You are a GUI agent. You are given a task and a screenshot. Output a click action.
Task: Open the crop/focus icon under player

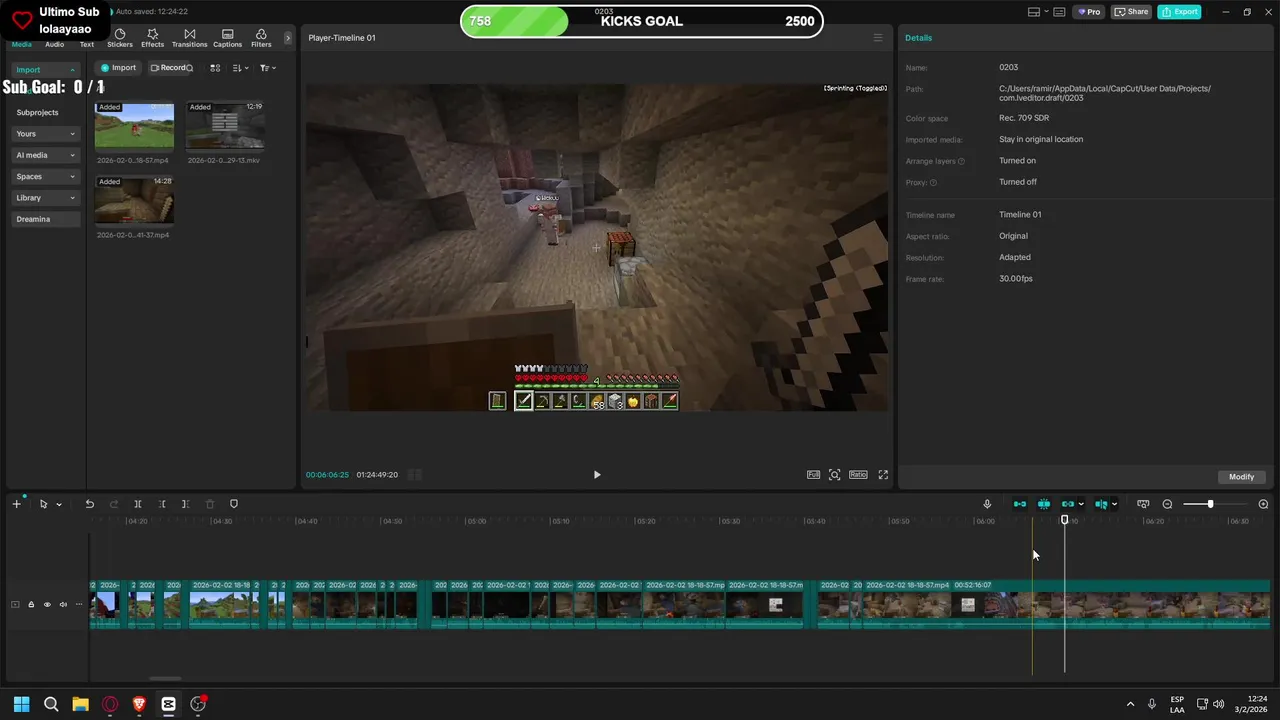tap(835, 475)
